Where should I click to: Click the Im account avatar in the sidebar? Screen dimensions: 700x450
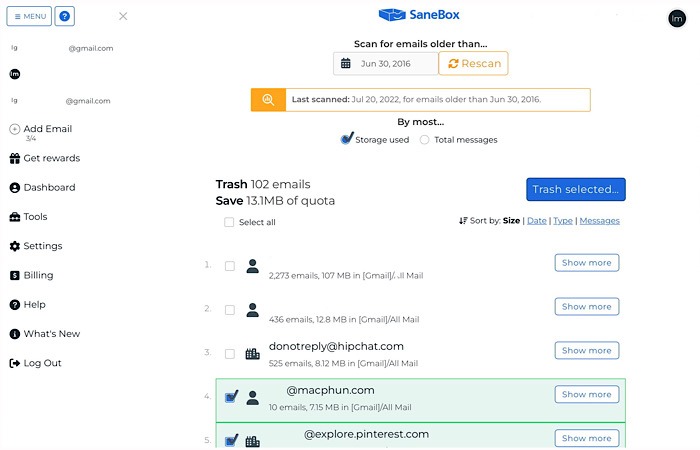15,74
